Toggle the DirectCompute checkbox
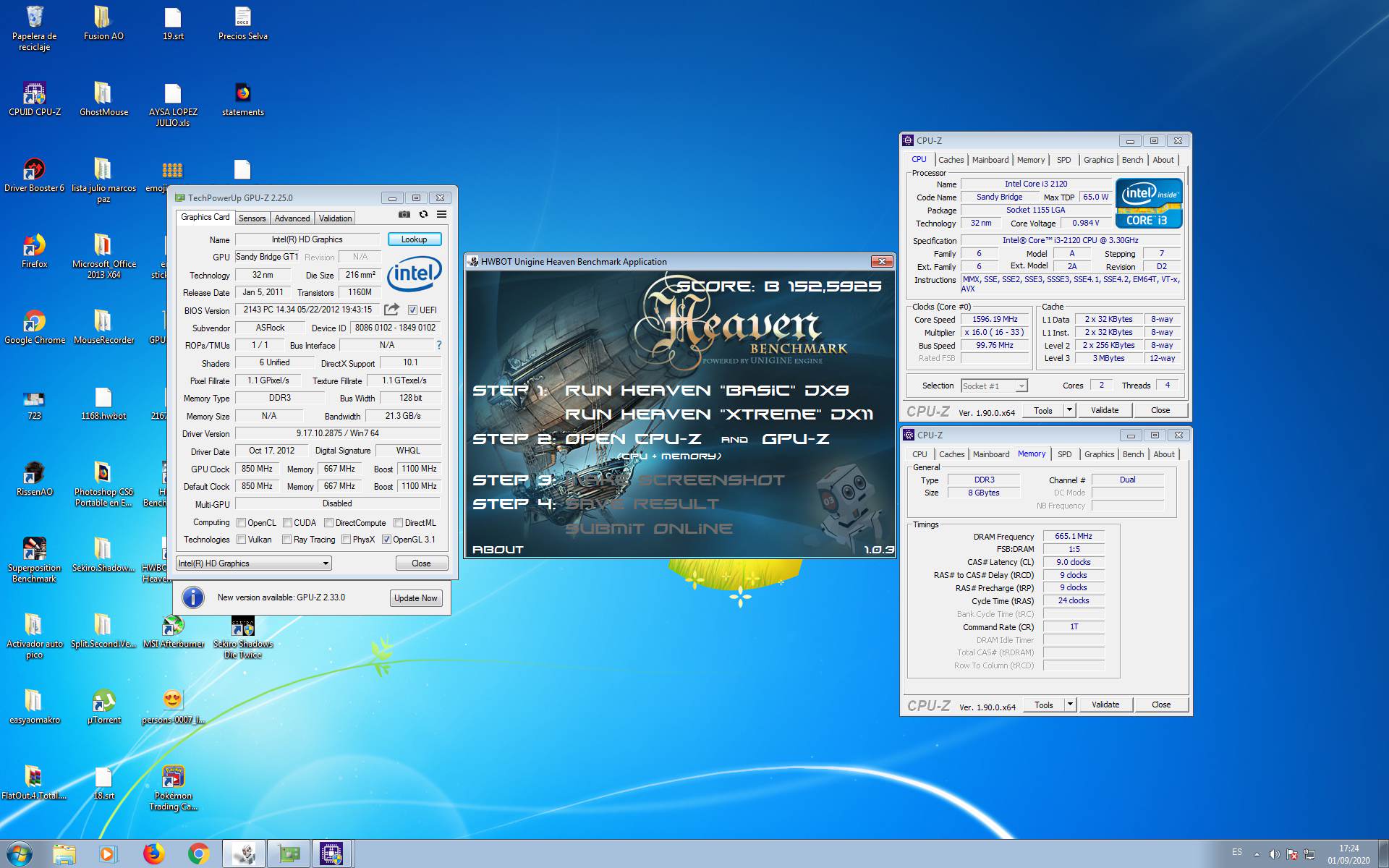Image resolution: width=1389 pixels, height=868 pixels. (x=328, y=522)
